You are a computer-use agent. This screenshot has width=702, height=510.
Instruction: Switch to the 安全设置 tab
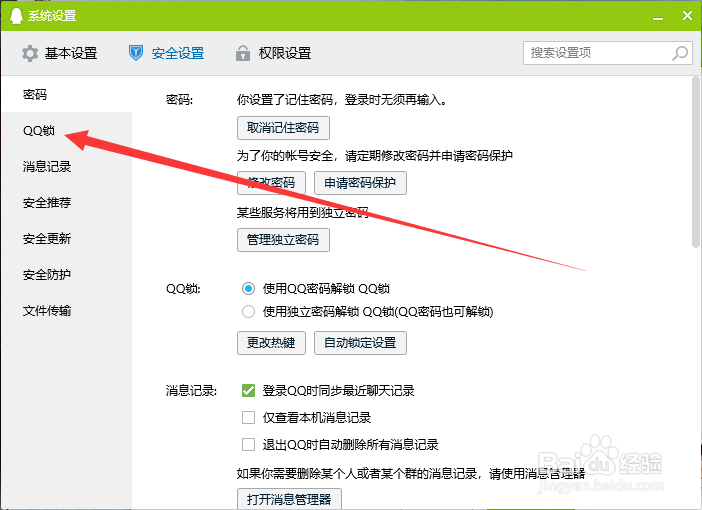pos(166,53)
